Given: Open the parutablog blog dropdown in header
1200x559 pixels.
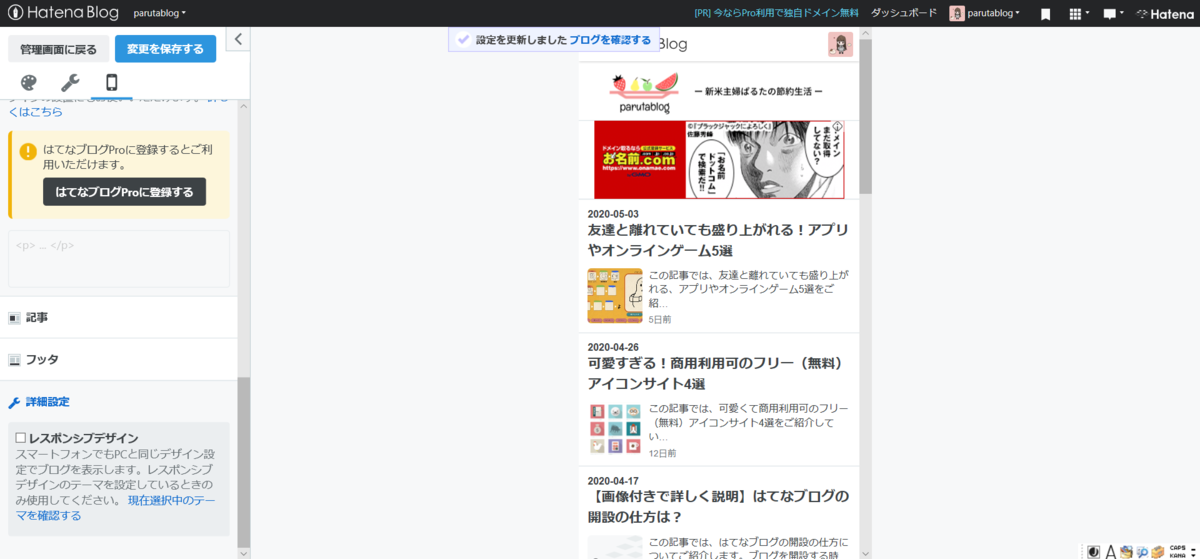Looking at the screenshot, I should click(x=160, y=13).
